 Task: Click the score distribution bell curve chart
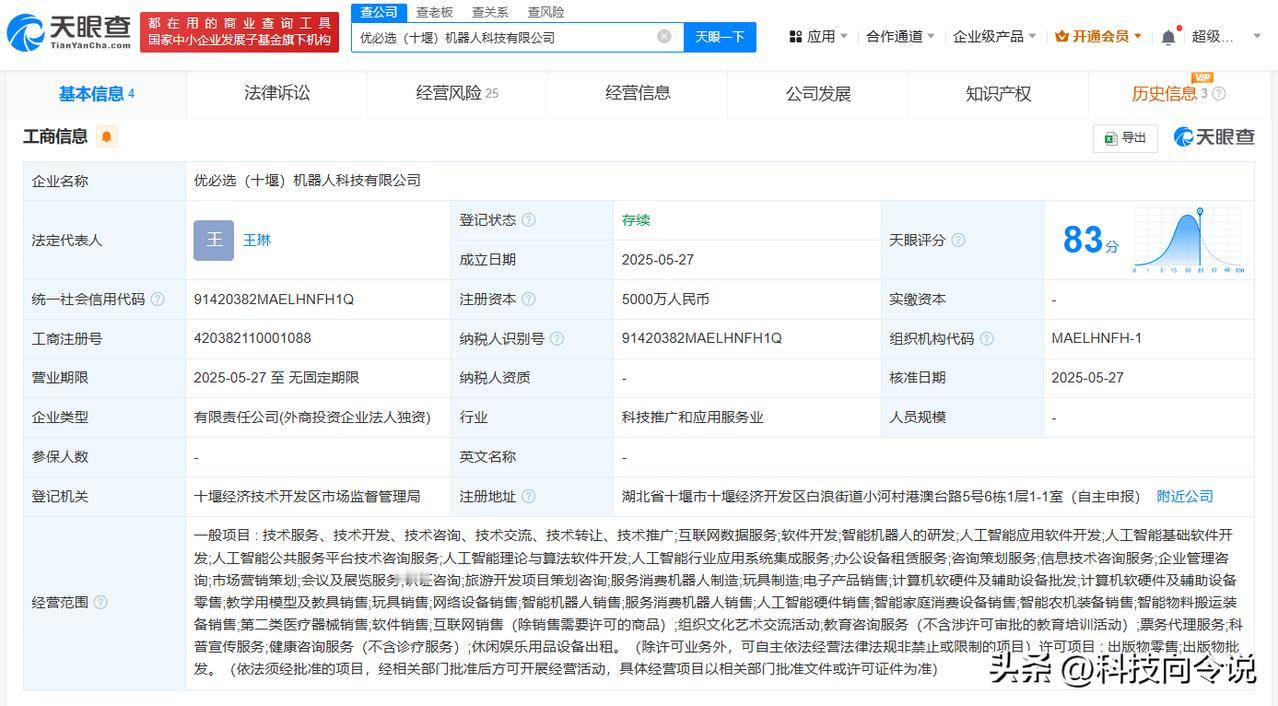(x=1189, y=240)
